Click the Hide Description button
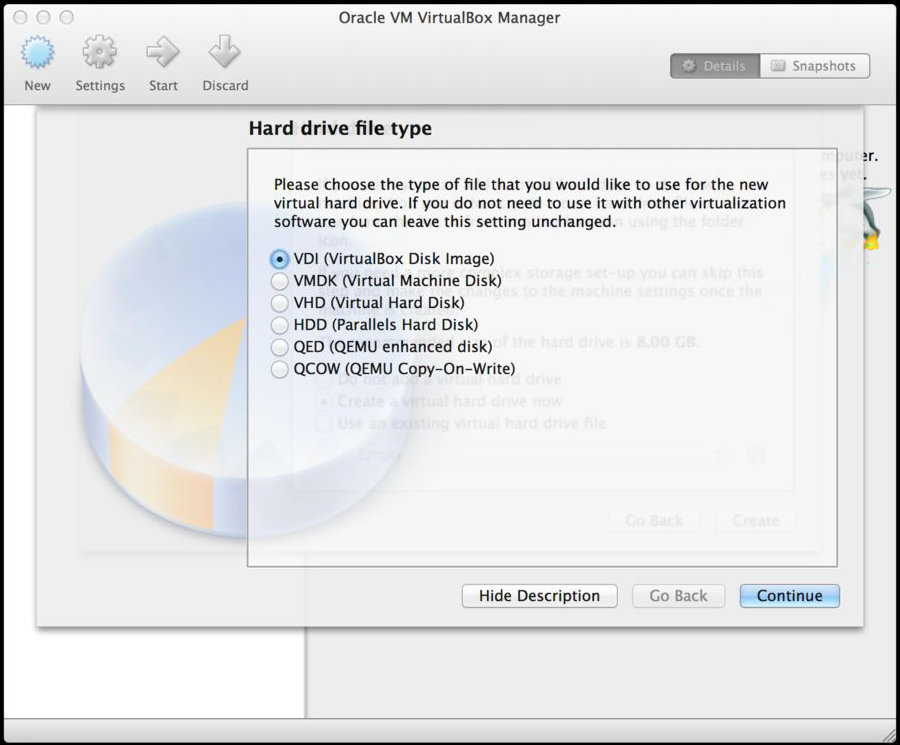Screen dimensions: 900x745 (x=540, y=596)
